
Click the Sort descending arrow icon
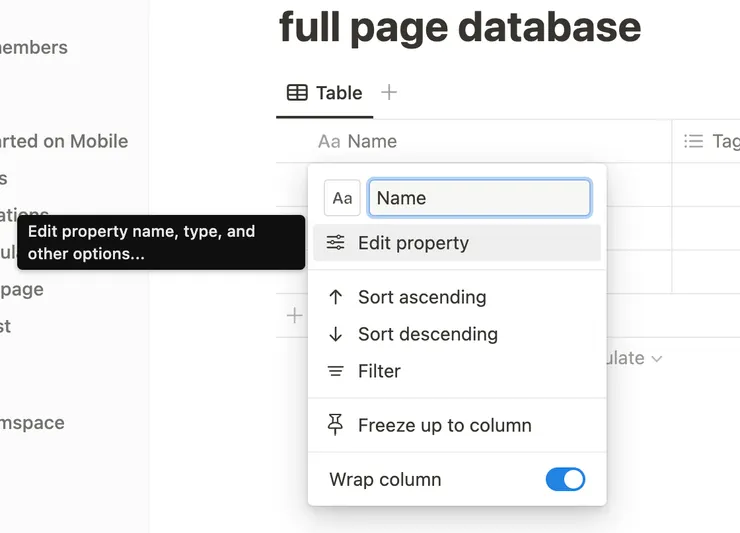[336, 334]
